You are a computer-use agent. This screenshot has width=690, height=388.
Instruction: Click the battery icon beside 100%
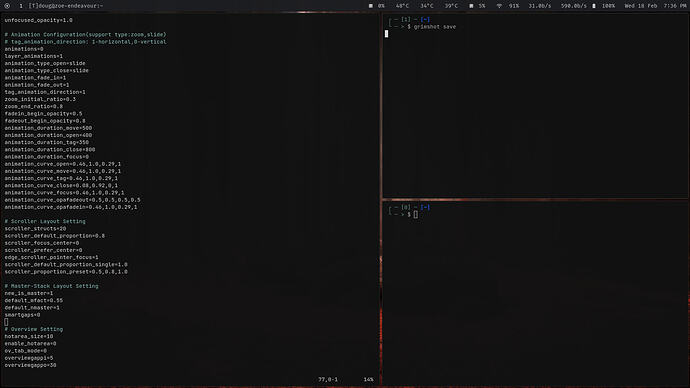click(594, 6)
